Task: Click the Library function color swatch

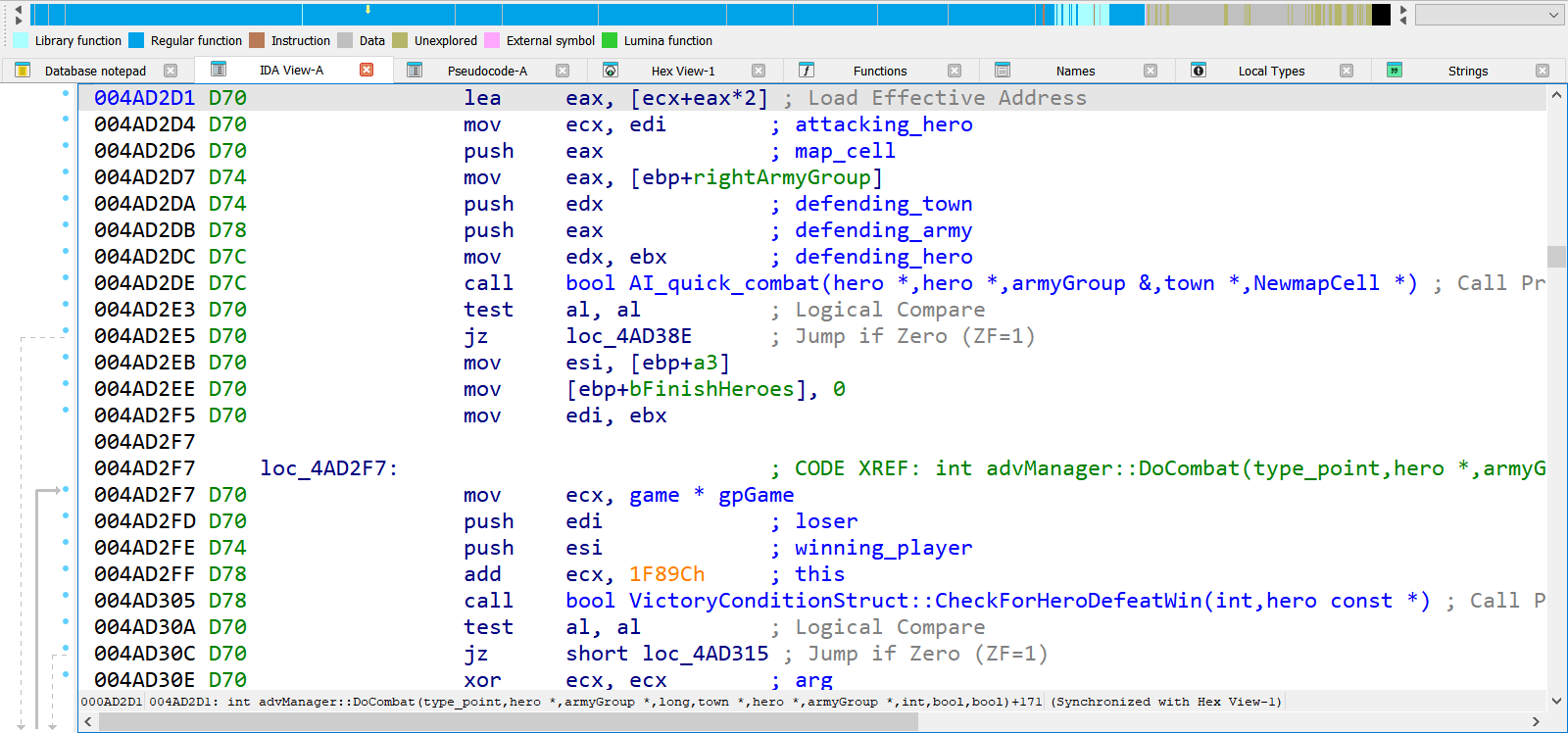Action: (22, 40)
